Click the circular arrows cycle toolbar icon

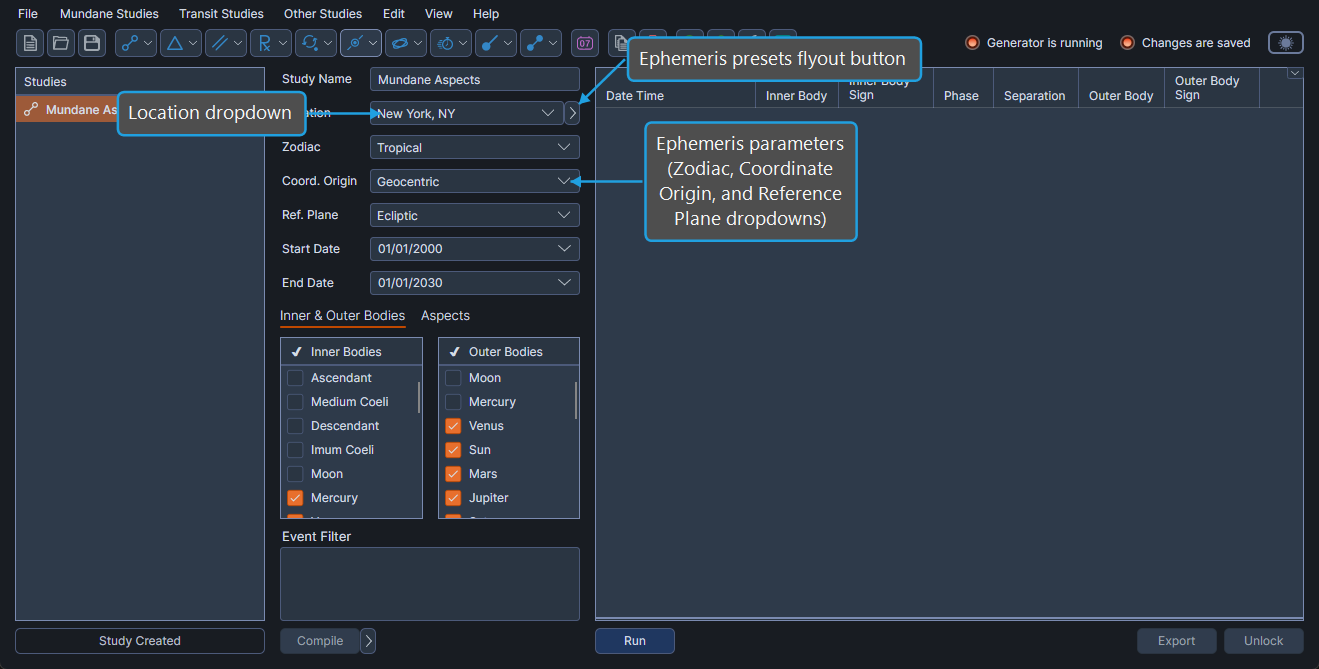[309, 43]
